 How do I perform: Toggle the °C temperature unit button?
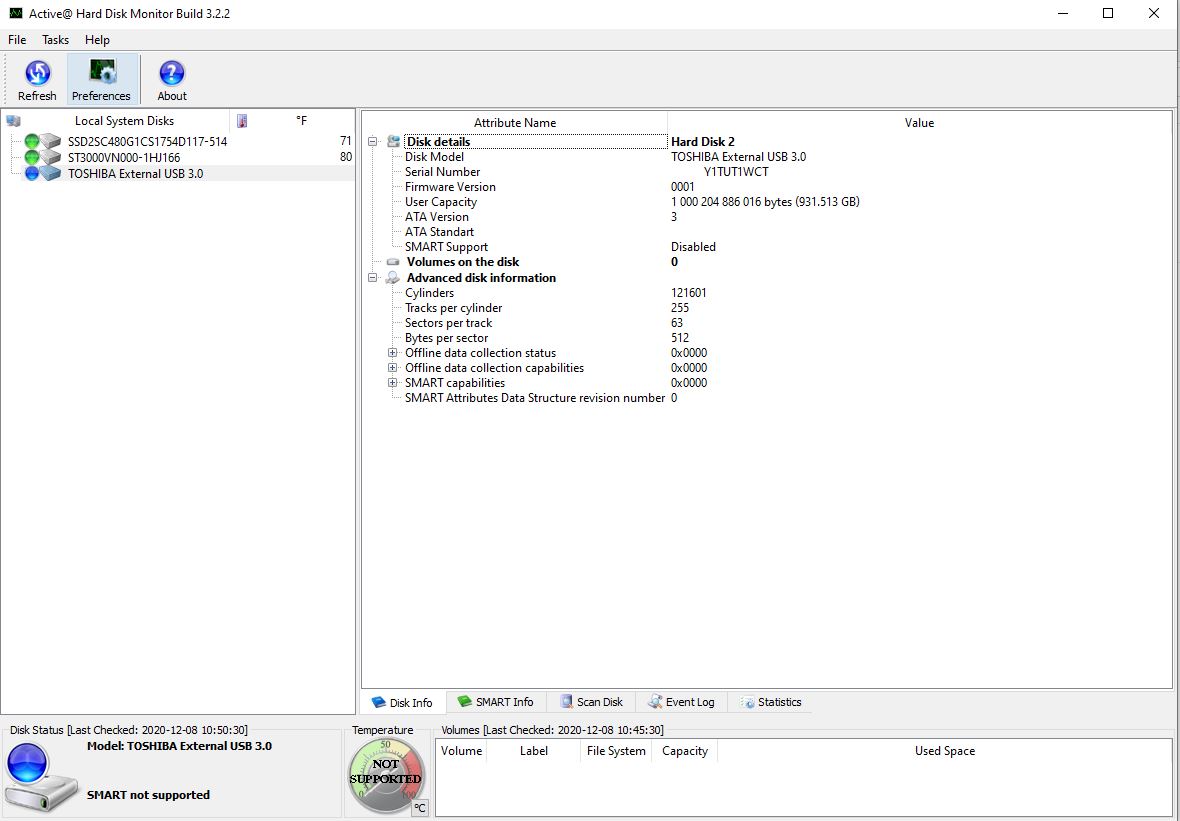click(419, 807)
